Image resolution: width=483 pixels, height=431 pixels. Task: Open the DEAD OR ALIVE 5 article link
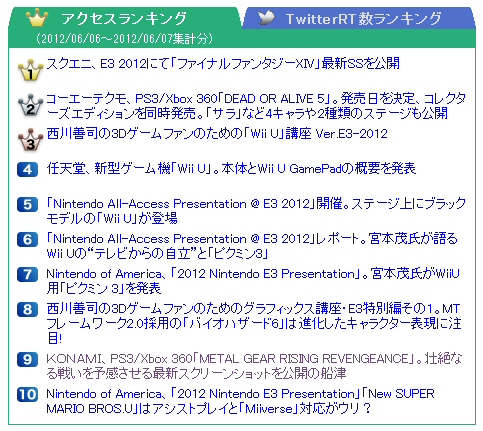(x=256, y=106)
